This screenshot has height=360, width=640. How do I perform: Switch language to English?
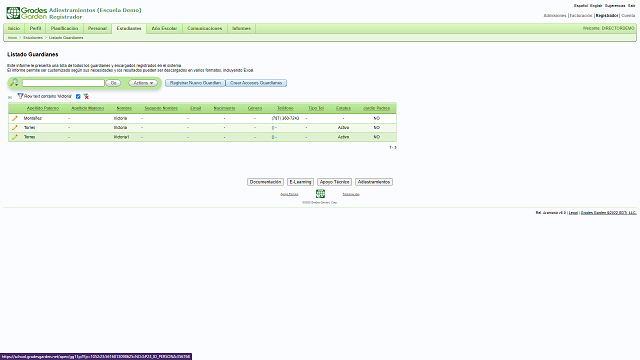[596, 6]
